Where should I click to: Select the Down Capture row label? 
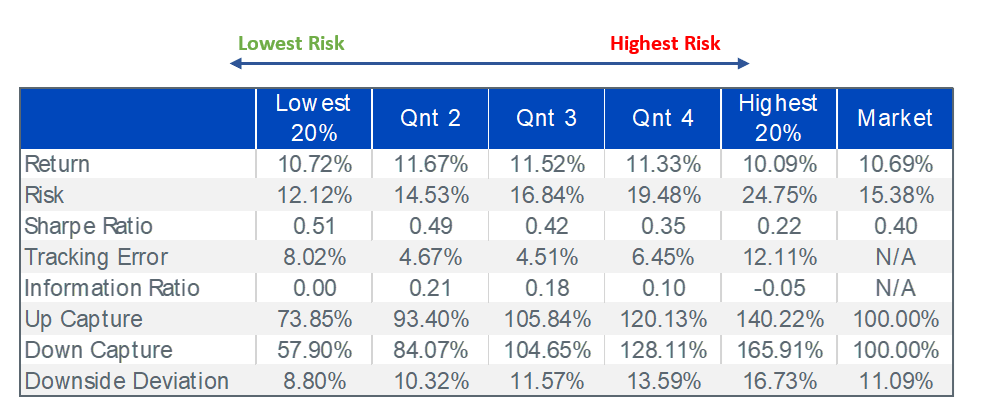(x=98, y=350)
